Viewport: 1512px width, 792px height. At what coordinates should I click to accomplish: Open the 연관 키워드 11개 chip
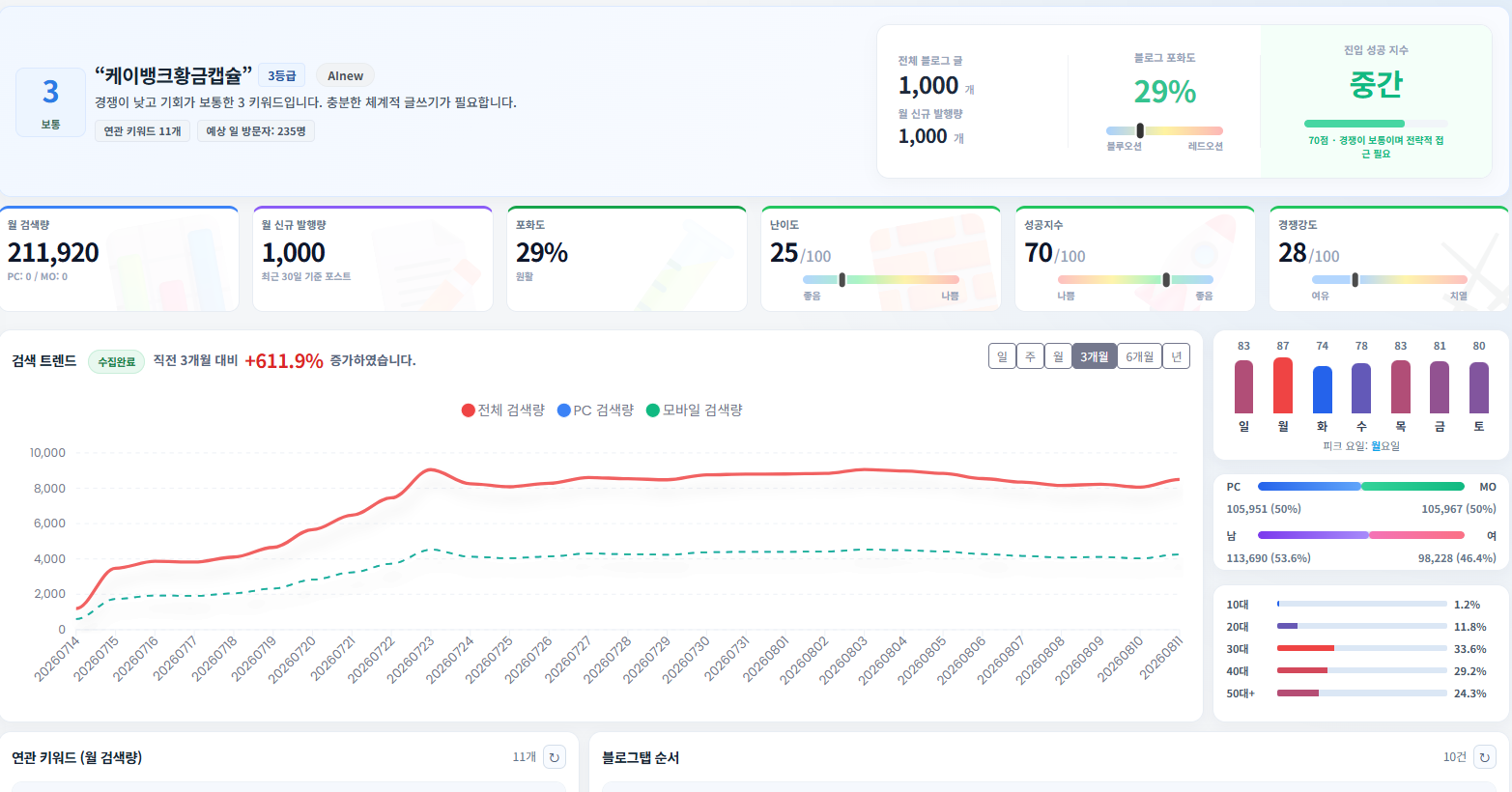(142, 131)
